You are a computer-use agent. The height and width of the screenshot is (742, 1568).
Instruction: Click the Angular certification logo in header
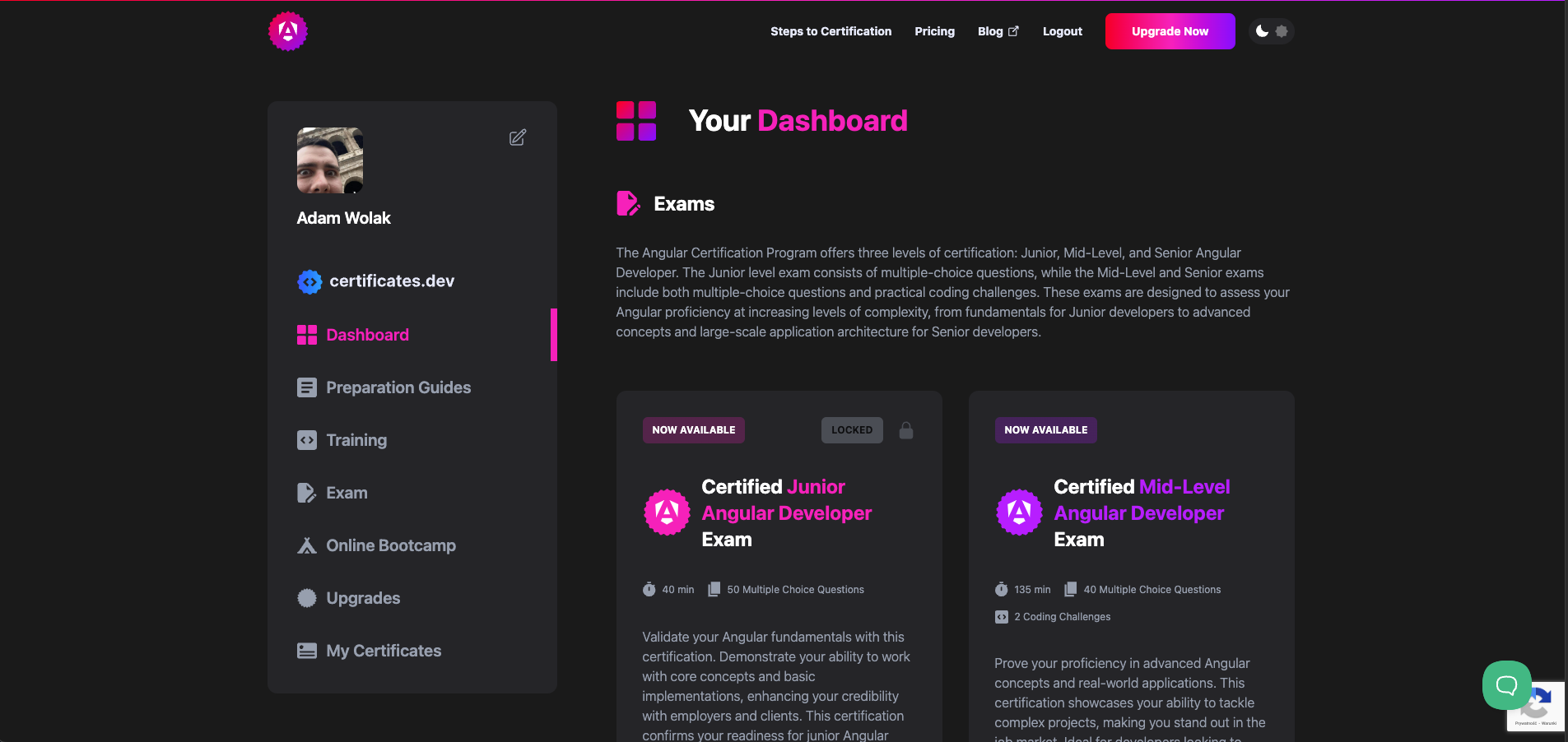[x=288, y=31]
